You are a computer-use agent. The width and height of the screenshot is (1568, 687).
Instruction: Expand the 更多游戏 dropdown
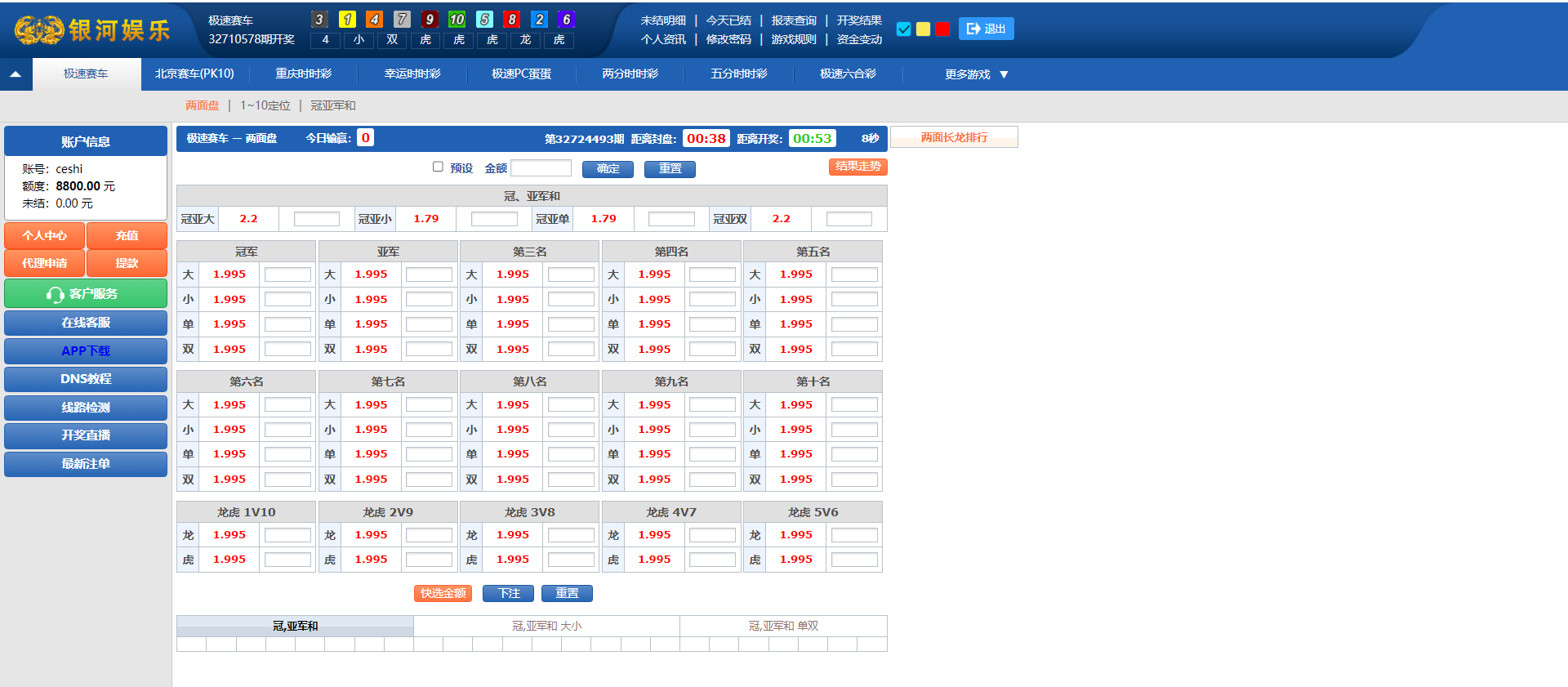pos(976,74)
